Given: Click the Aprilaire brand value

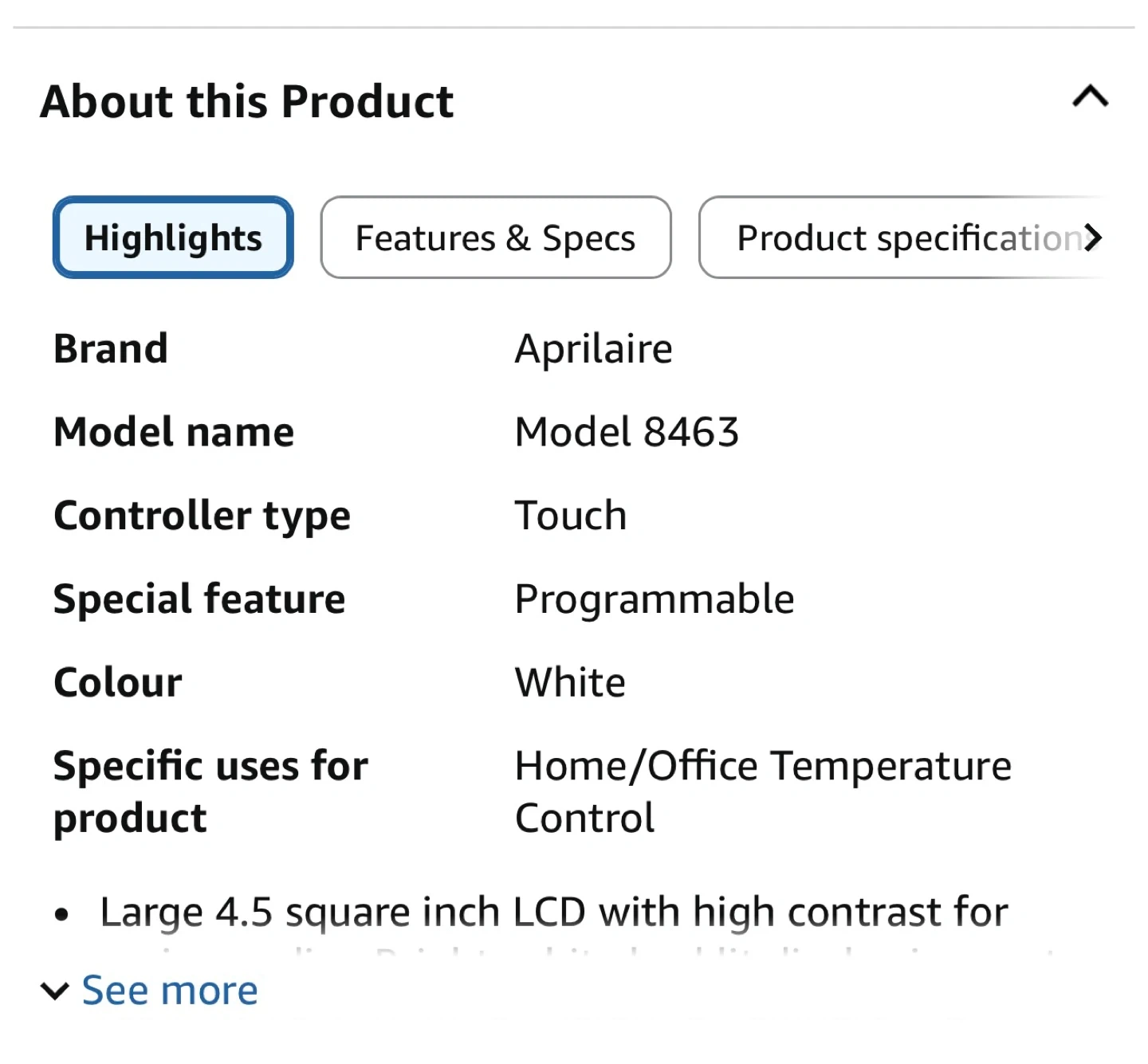Looking at the screenshot, I should tap(593, 348).
